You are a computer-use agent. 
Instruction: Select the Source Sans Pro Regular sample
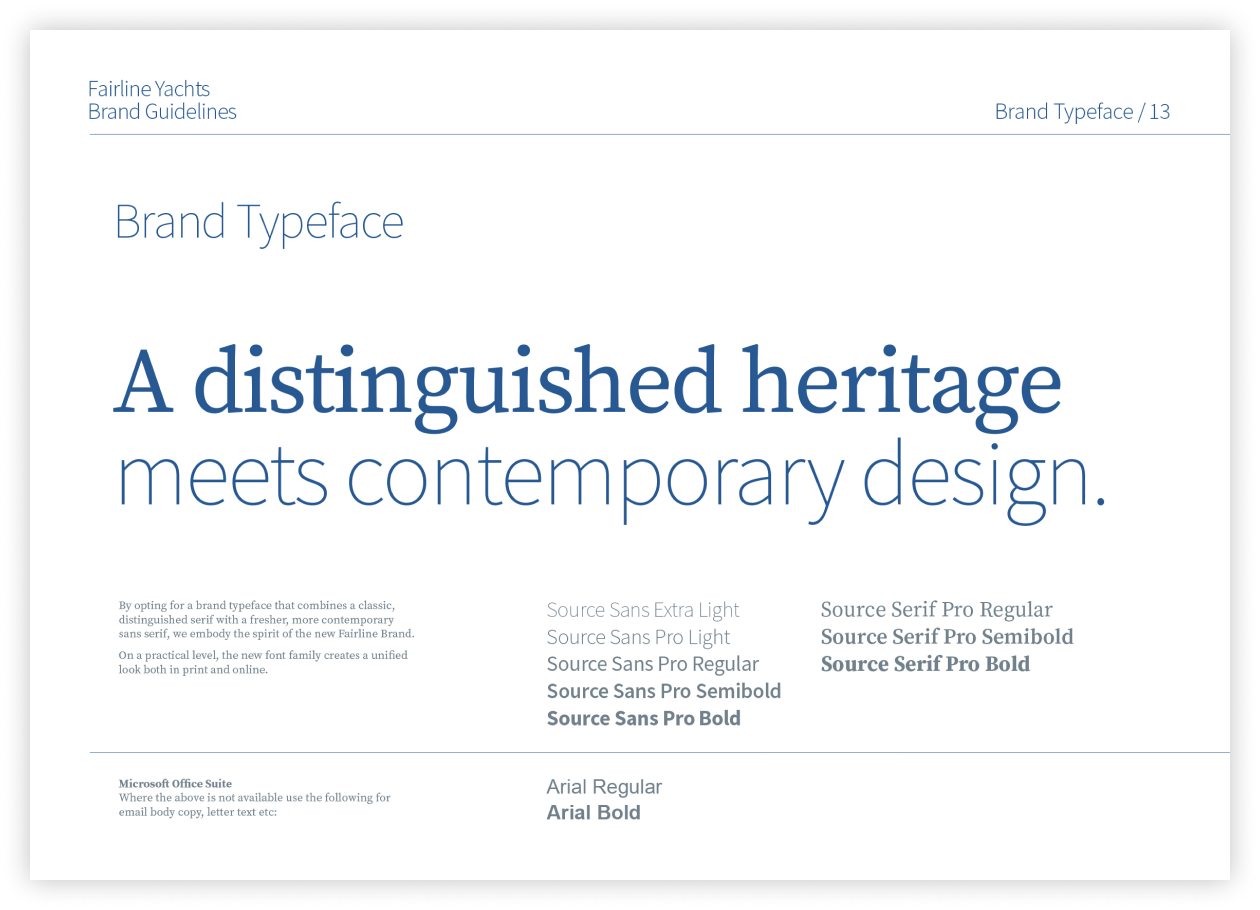[x=652, y=664]
